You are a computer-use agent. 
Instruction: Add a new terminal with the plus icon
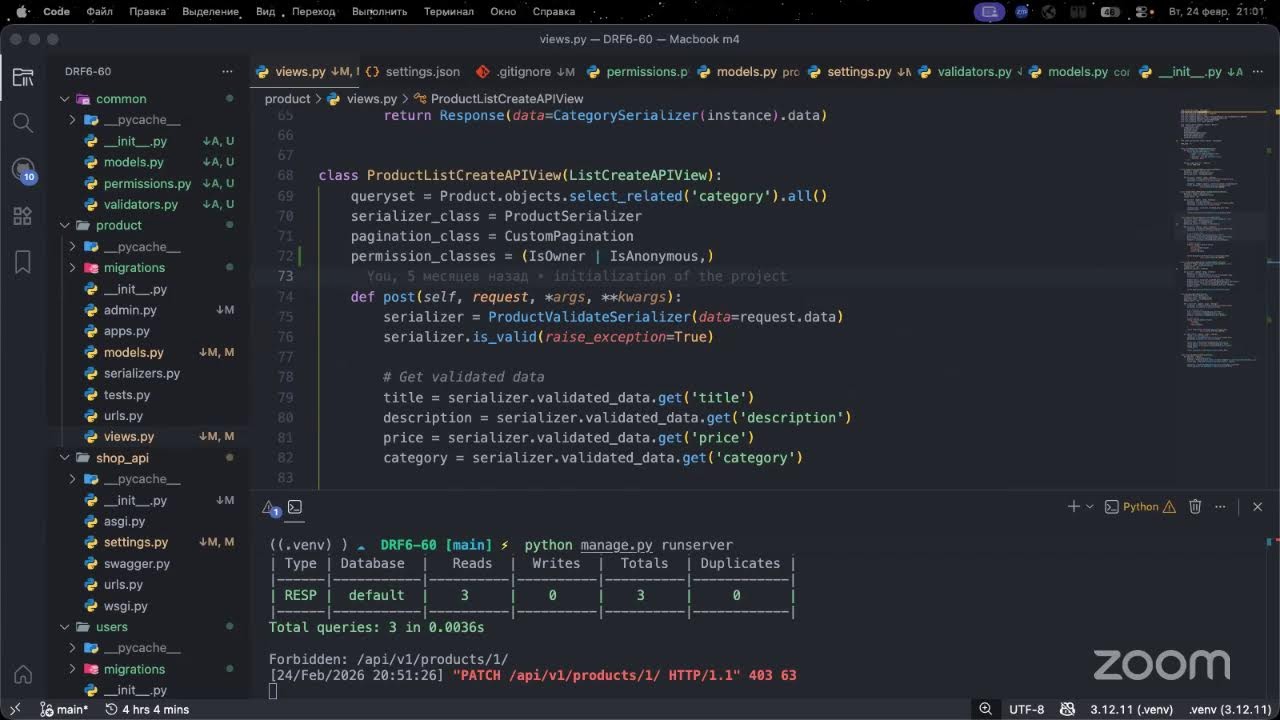(1073, 507)
